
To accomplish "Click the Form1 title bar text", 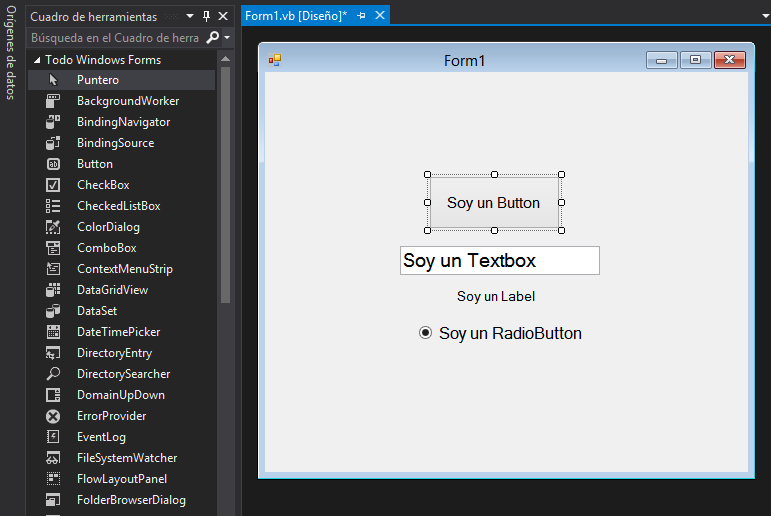I will [x=464, y=61].
